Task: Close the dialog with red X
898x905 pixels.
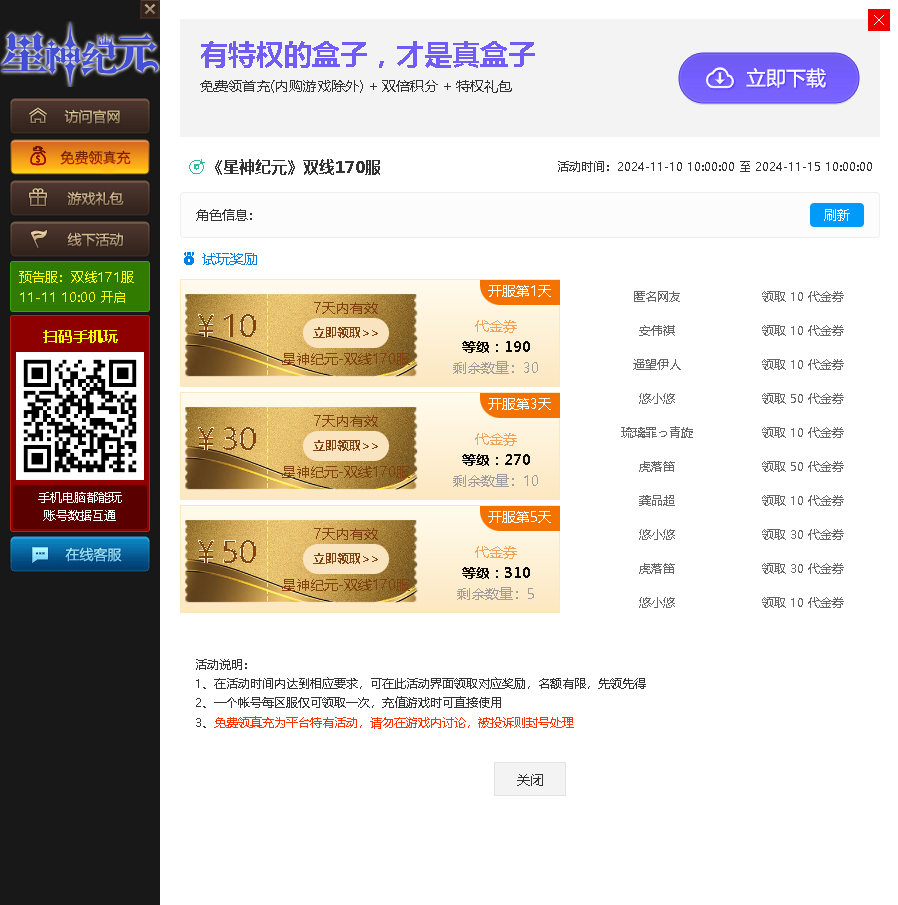Action: (878, 20)
